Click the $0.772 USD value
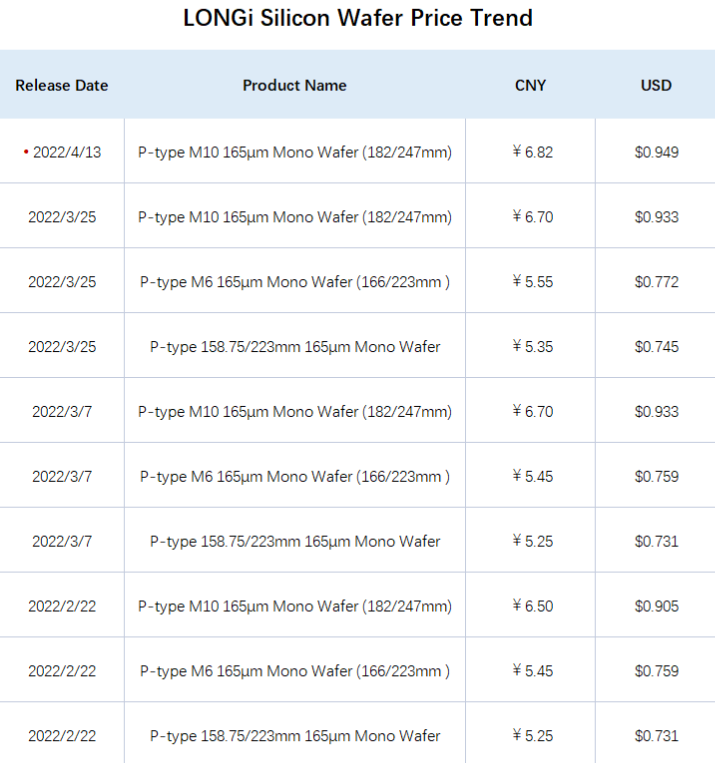715x763 pixels. pyautogui.click(x=656, y=282)
